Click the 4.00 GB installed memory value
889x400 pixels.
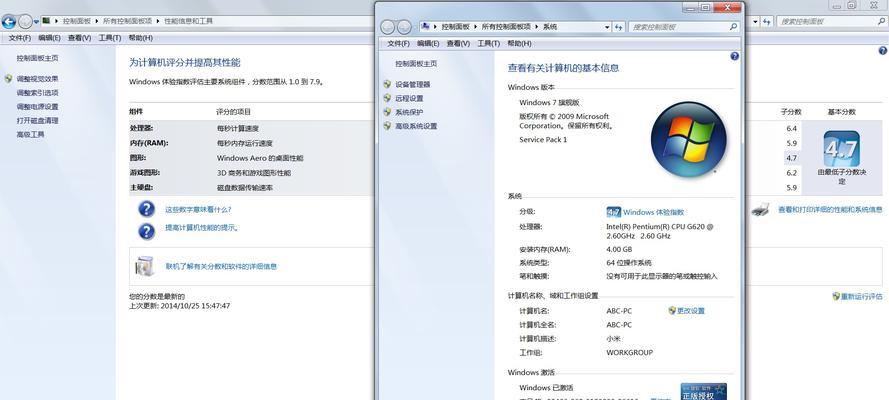coord(619,249)
